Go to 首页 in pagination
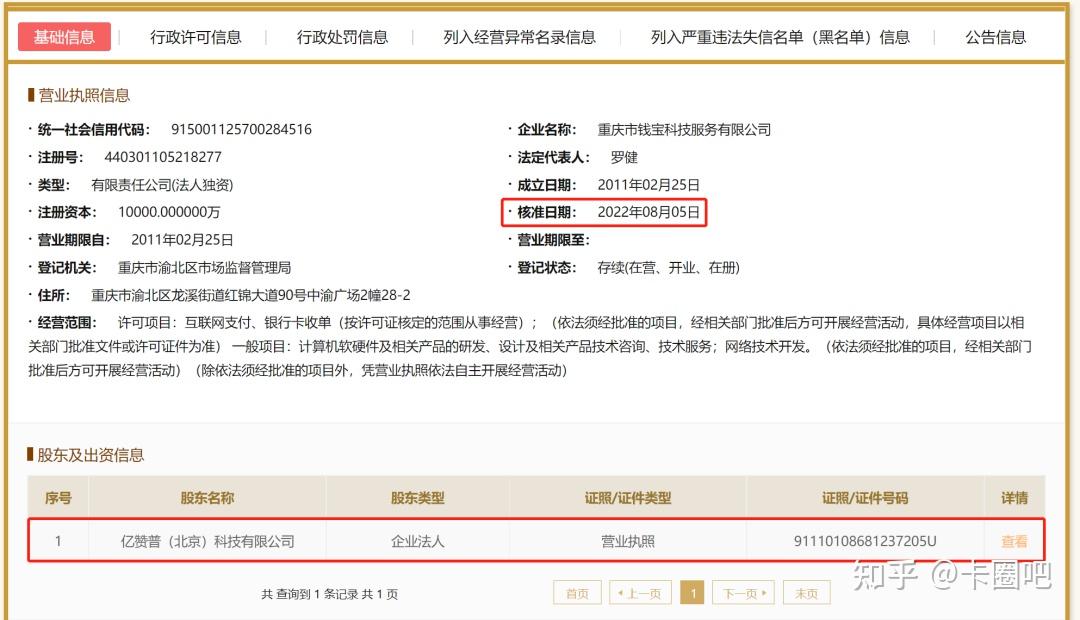 coord(577,593)
